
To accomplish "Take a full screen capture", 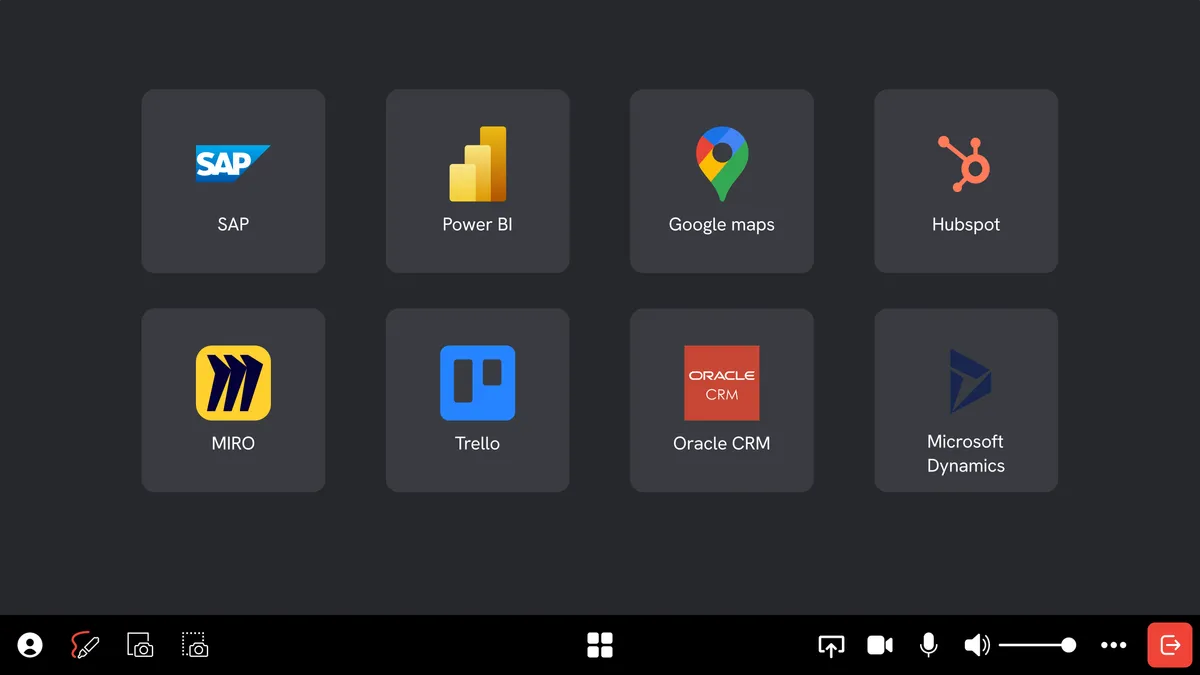I will pos(140,645).
